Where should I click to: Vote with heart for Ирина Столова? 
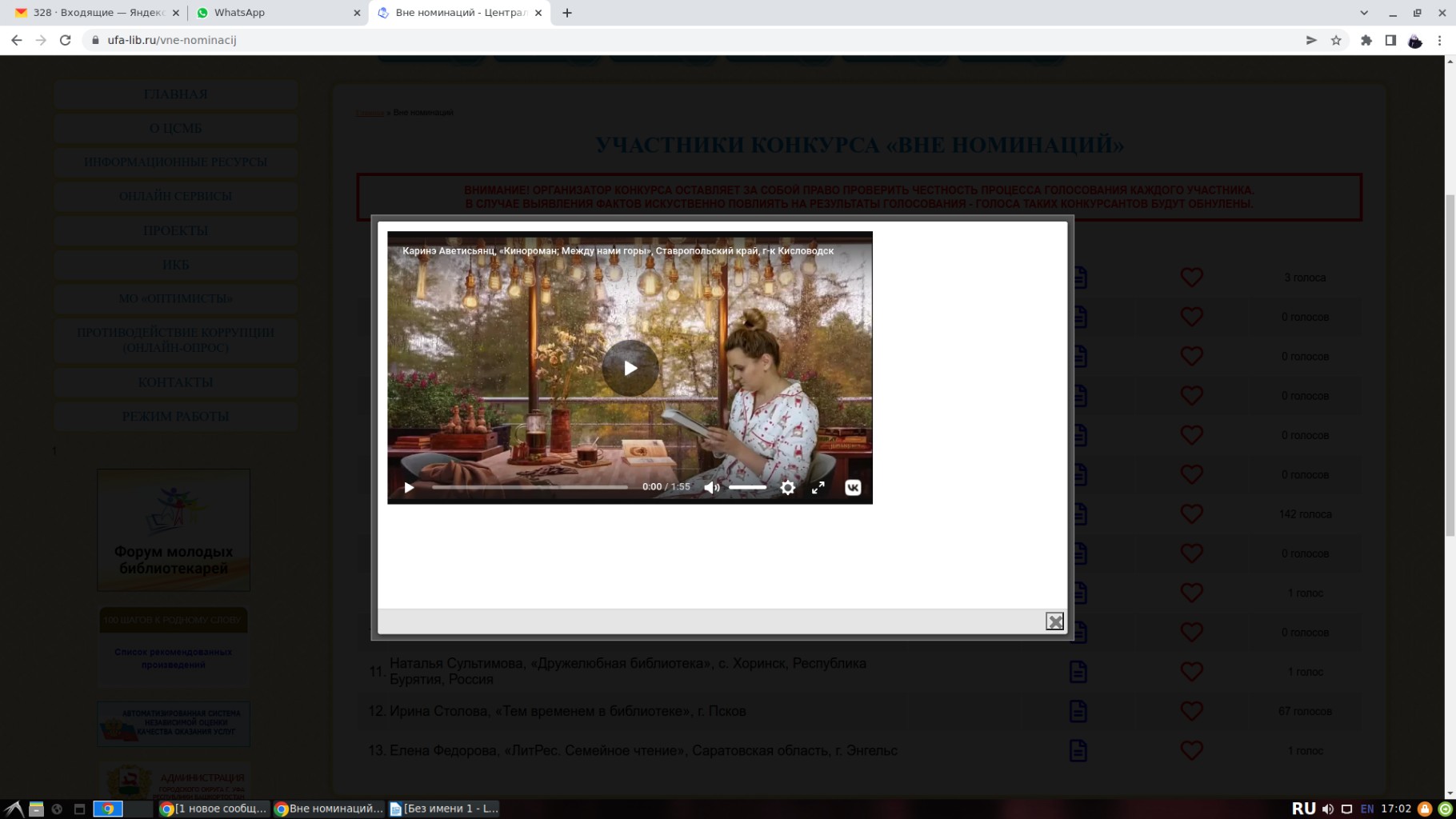click(1191, 711)
